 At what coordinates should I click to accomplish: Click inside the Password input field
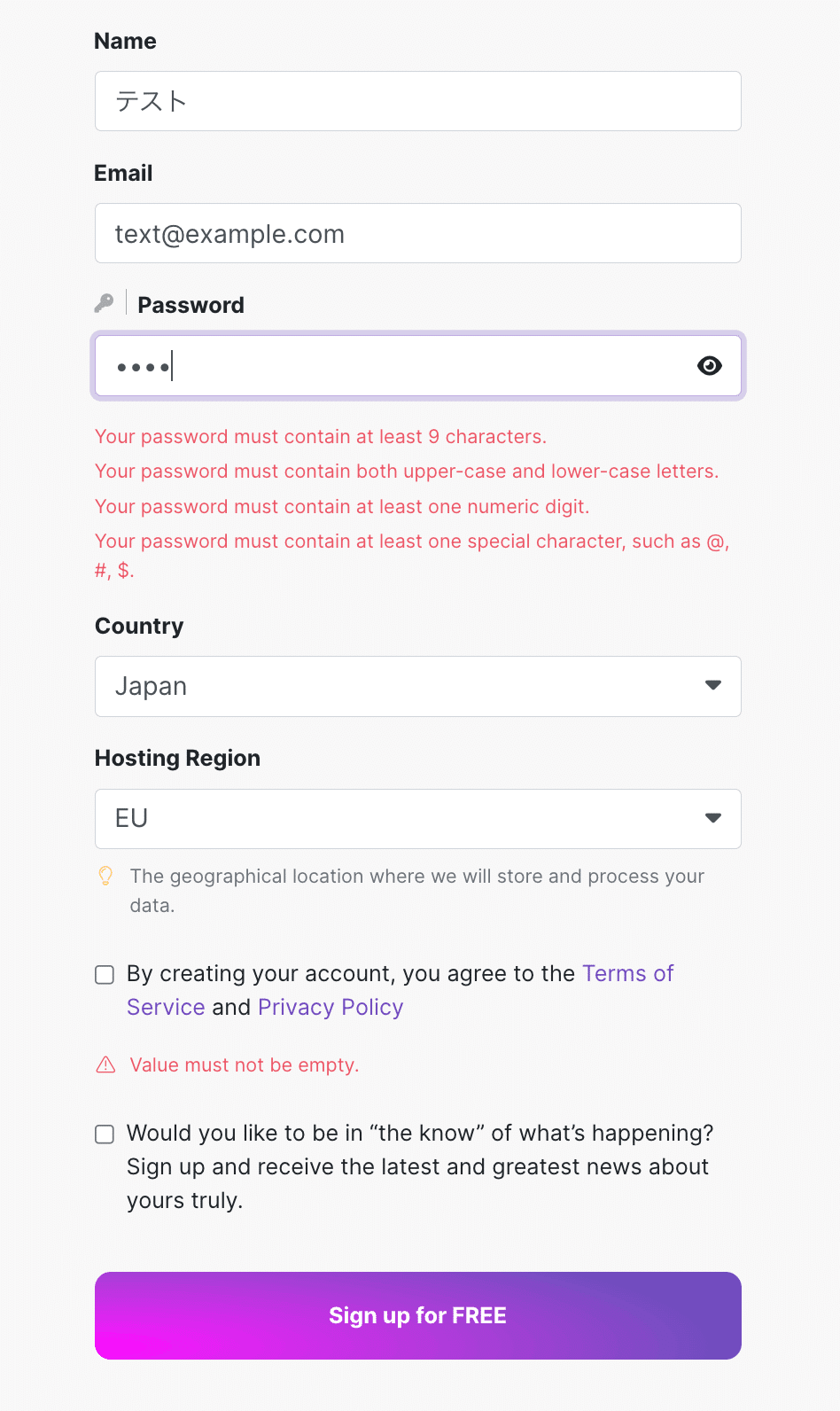point(417,366)
